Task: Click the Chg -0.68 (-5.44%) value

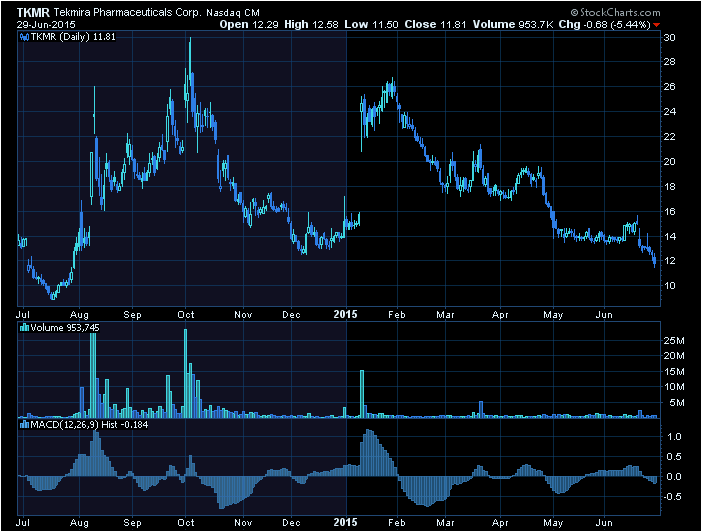Action: (x=604, y=25)
